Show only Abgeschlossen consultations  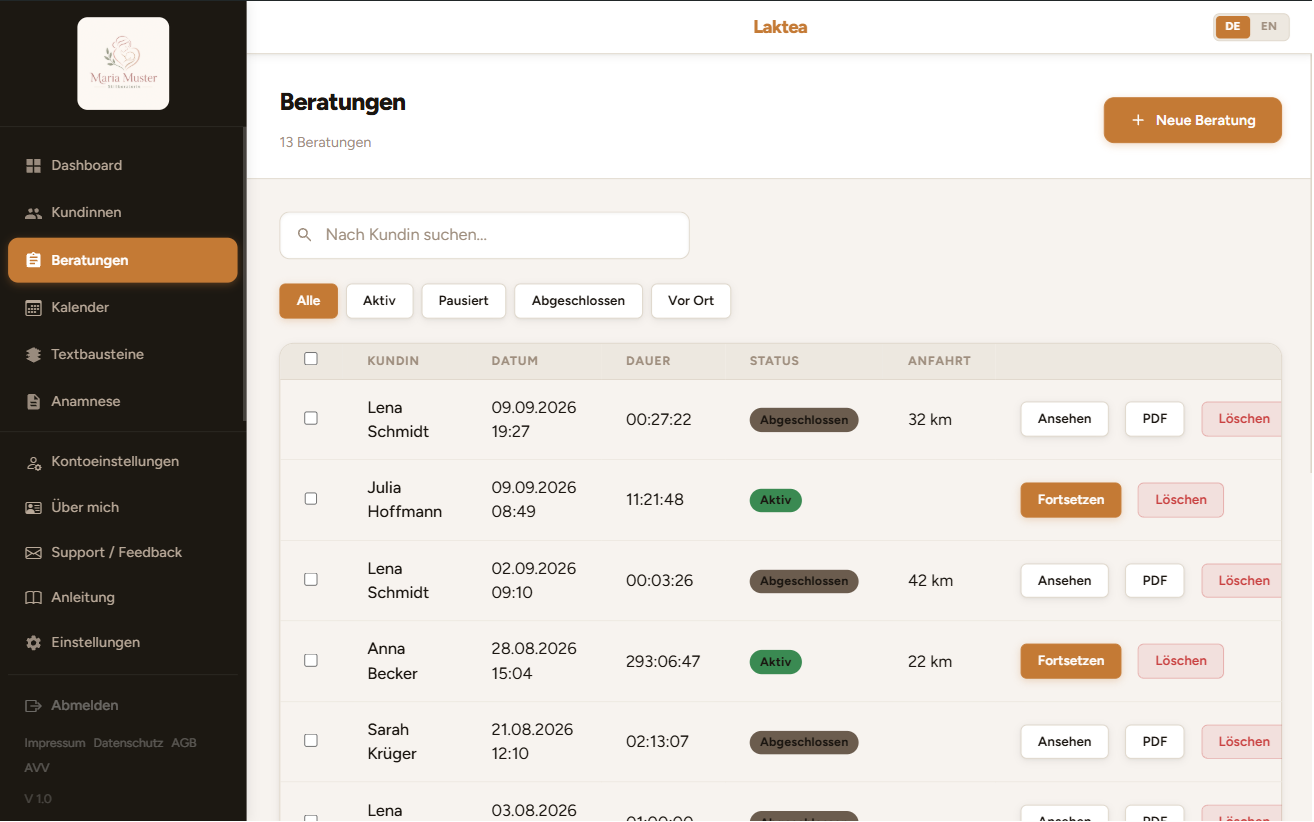578,301
